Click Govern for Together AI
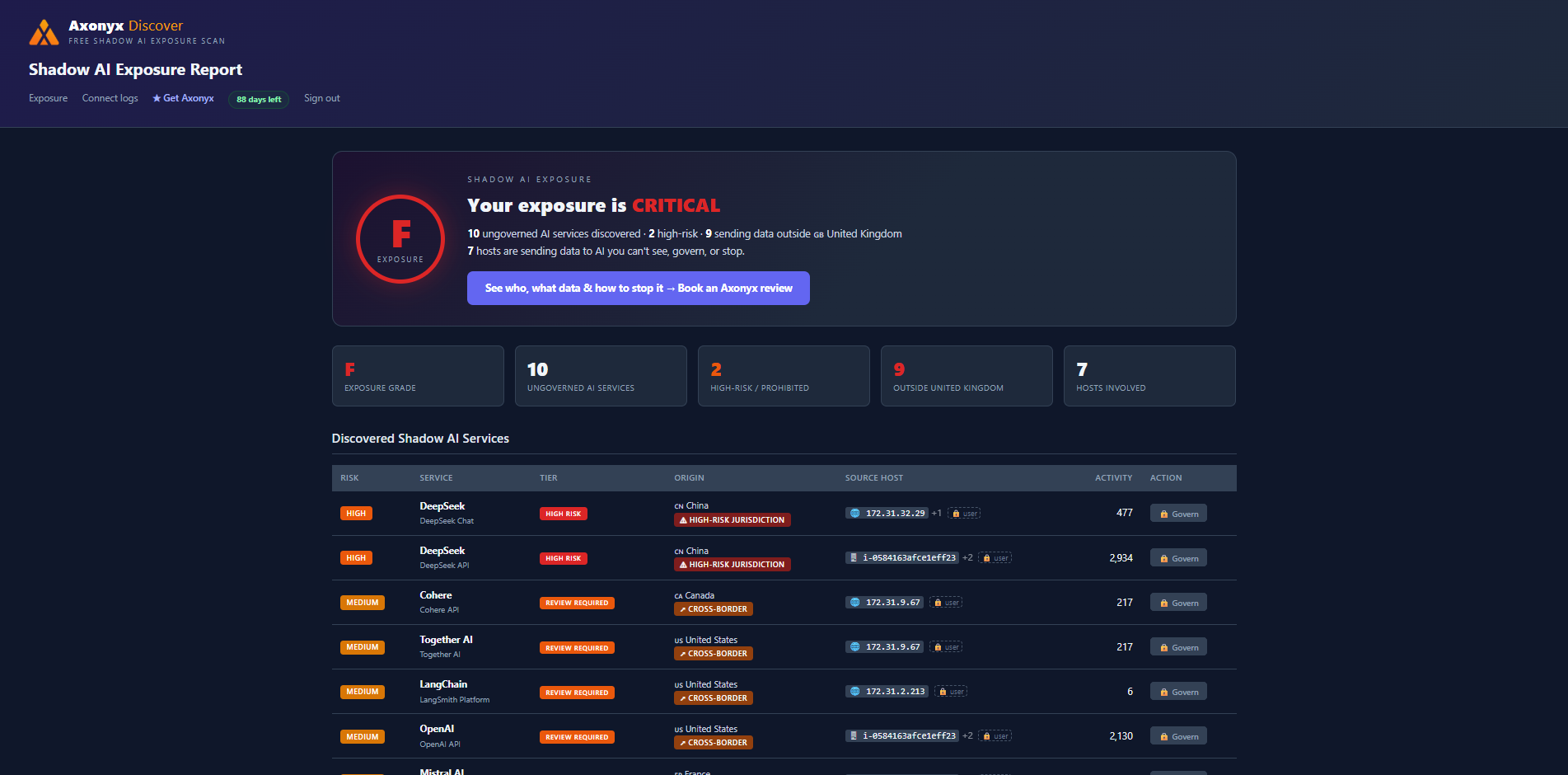This screenshot has height=775, width=1568. tap(1178, 646)
